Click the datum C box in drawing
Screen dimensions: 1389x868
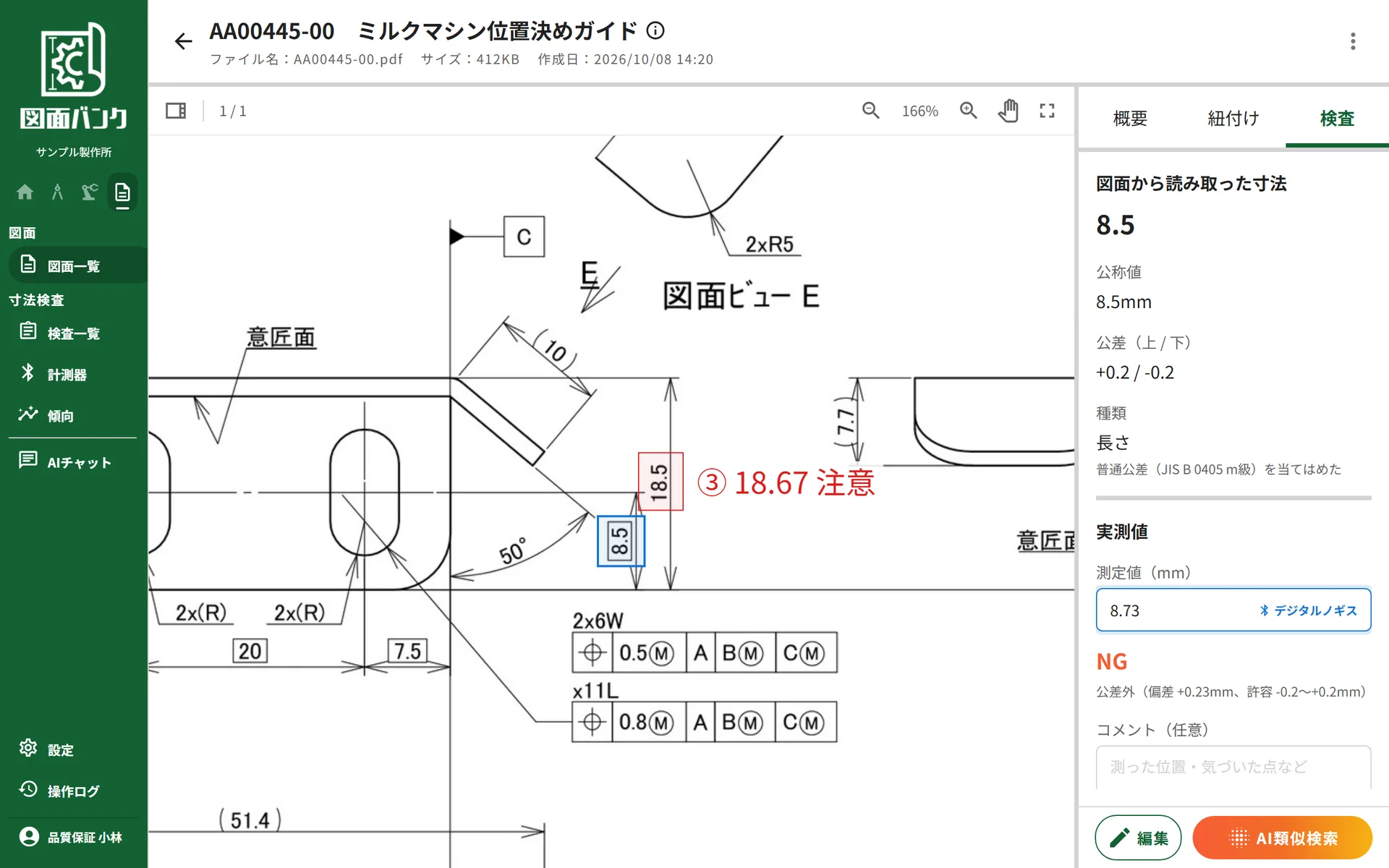(x=524, y=237)
